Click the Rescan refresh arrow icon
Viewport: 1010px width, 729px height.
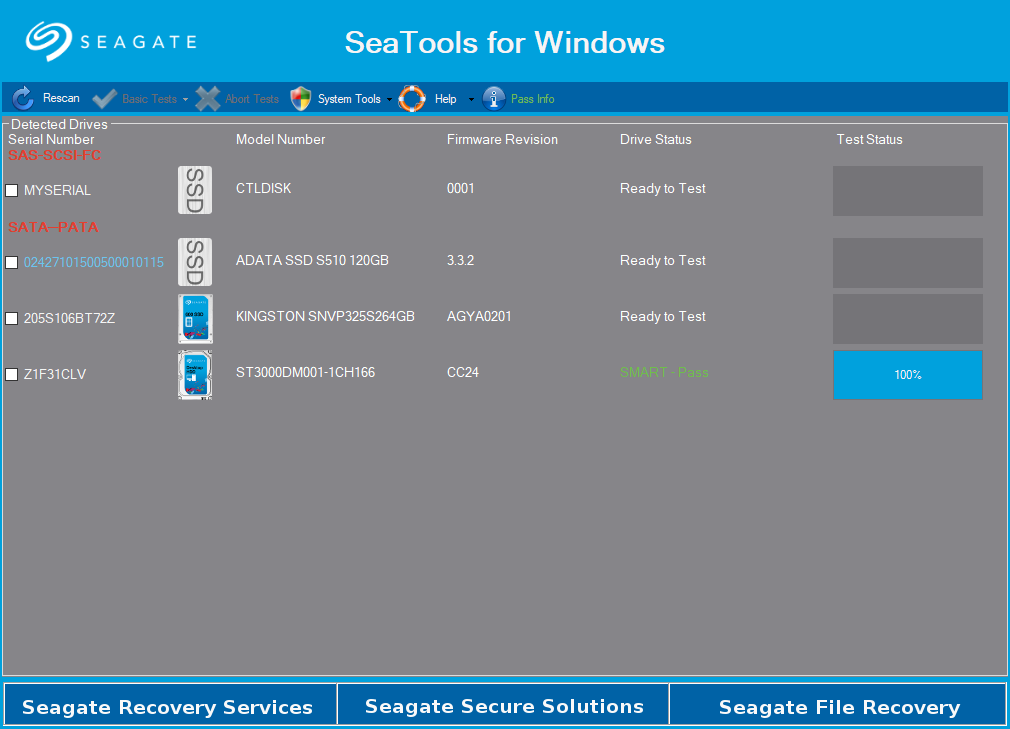(23, 99)
